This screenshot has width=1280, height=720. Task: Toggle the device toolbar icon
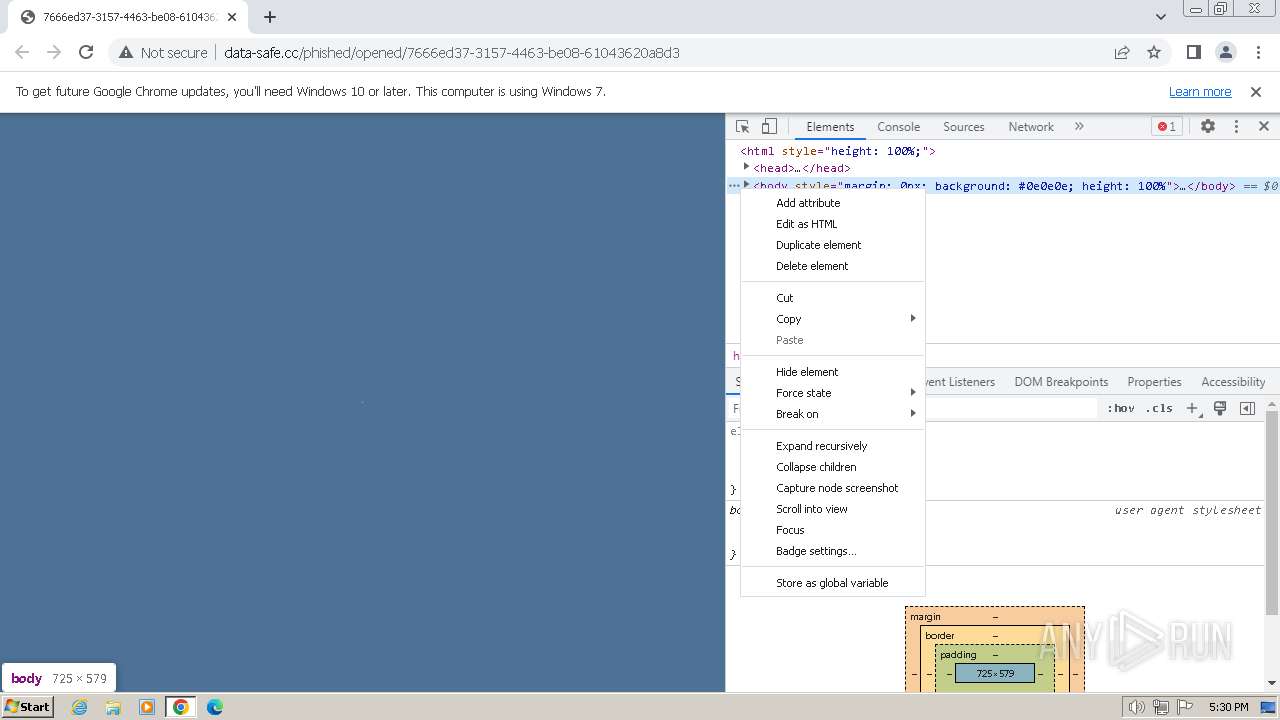click(769, 127)
